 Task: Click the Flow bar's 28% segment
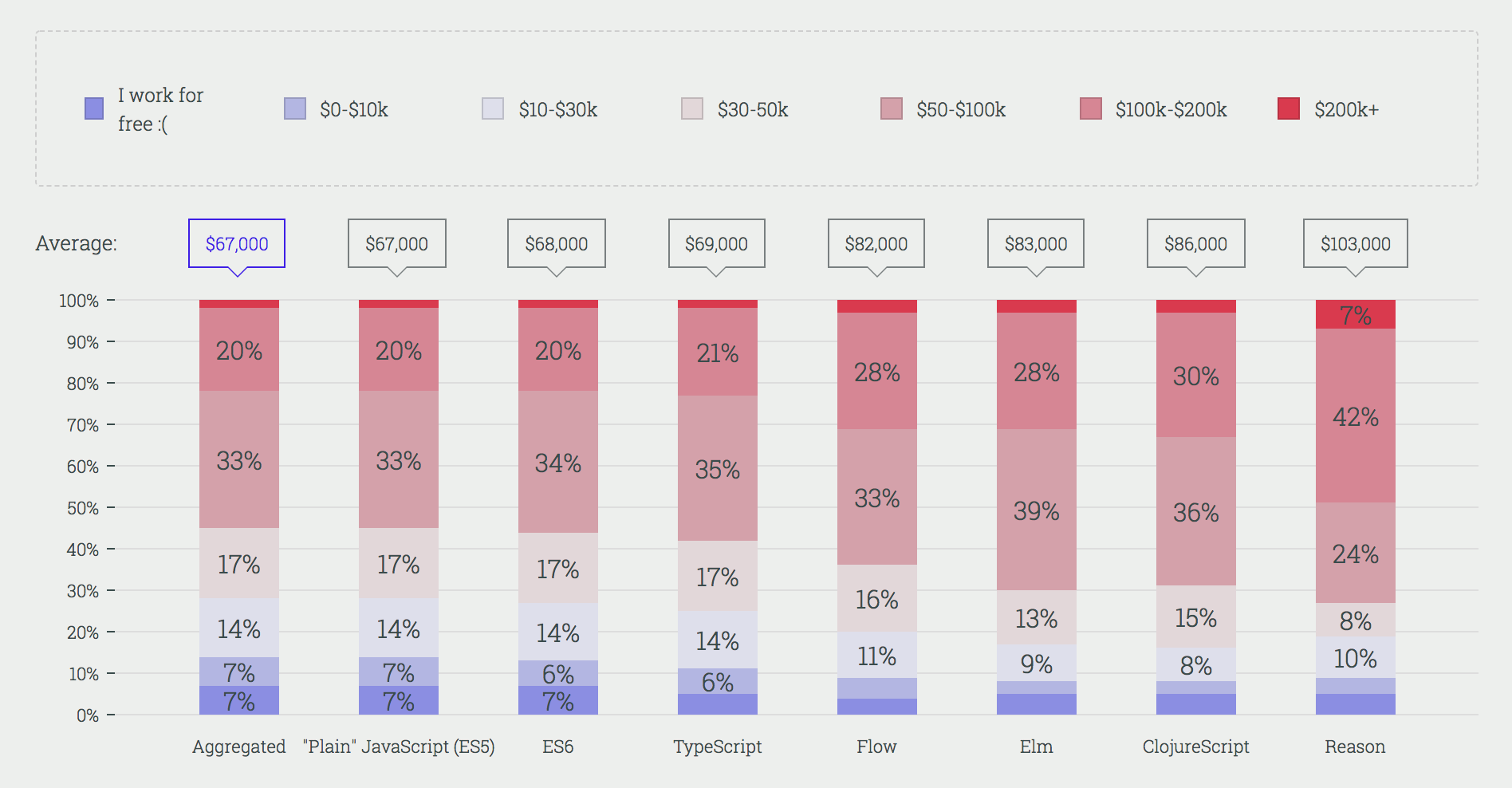(877, 371)
